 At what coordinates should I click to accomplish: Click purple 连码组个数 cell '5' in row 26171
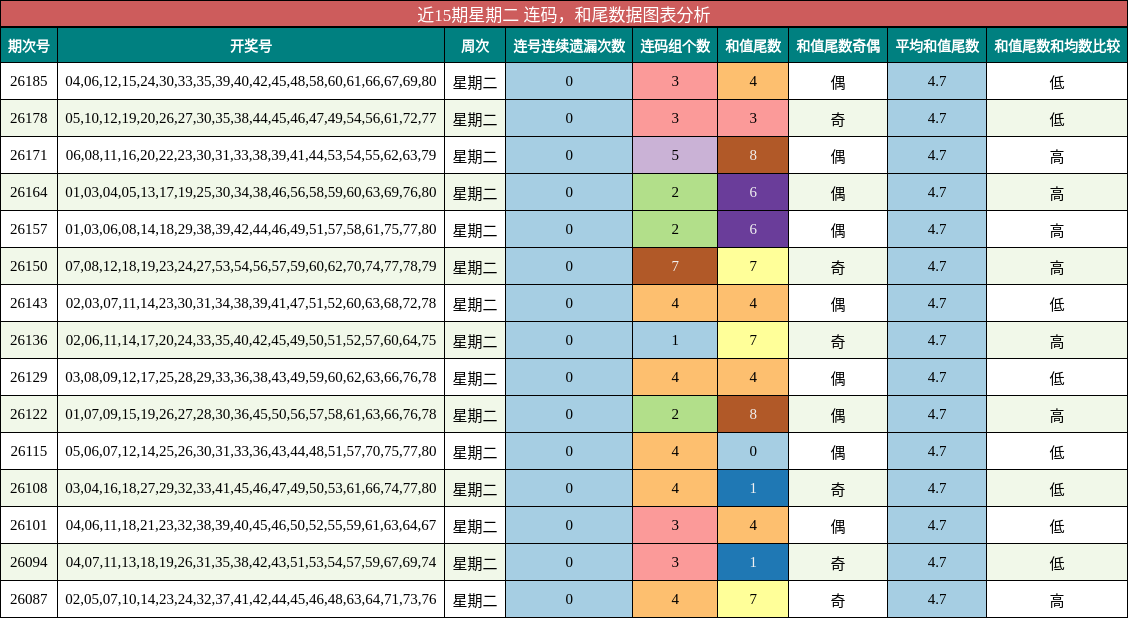(675, 155)
